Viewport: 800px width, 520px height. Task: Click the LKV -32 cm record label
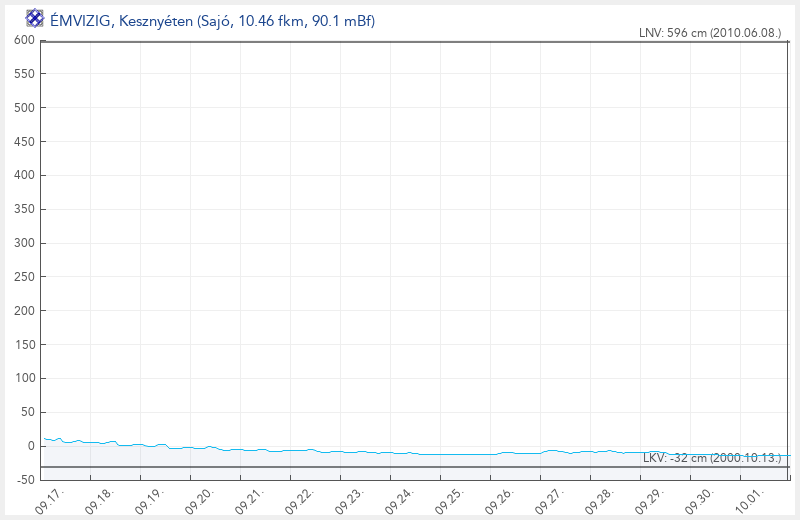[711, 457]
